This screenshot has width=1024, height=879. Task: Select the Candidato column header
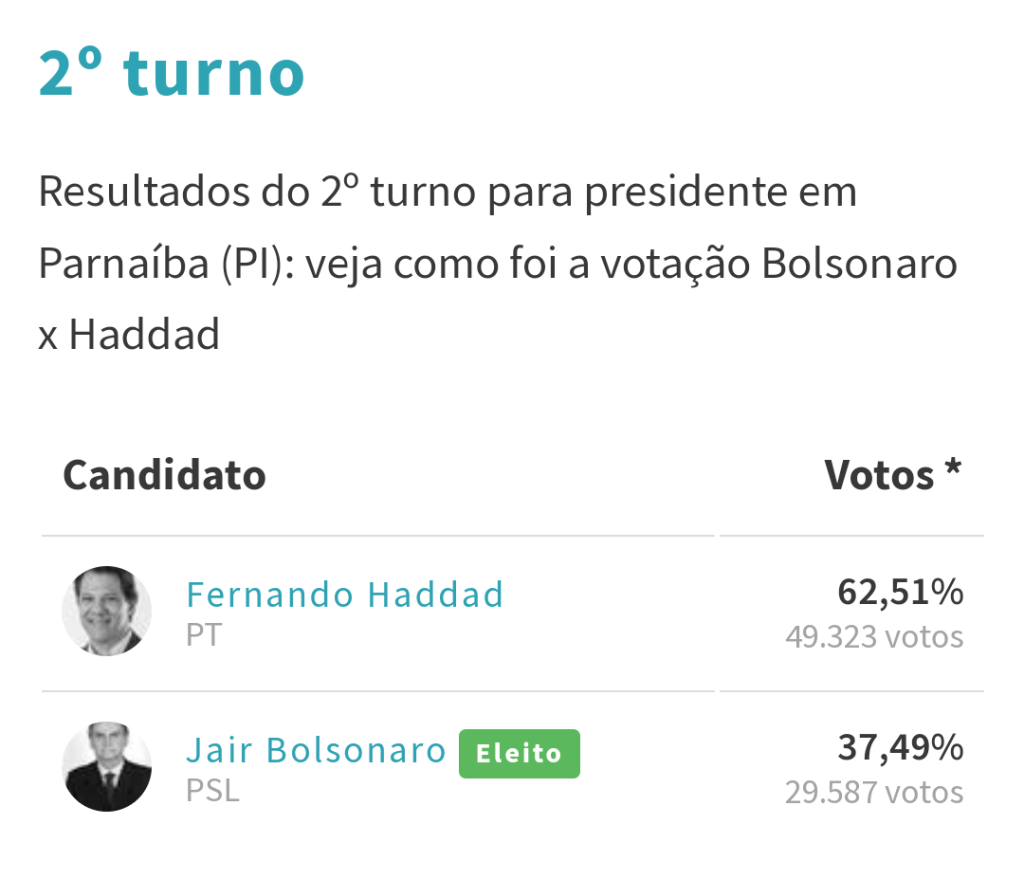tap(165, 475)
